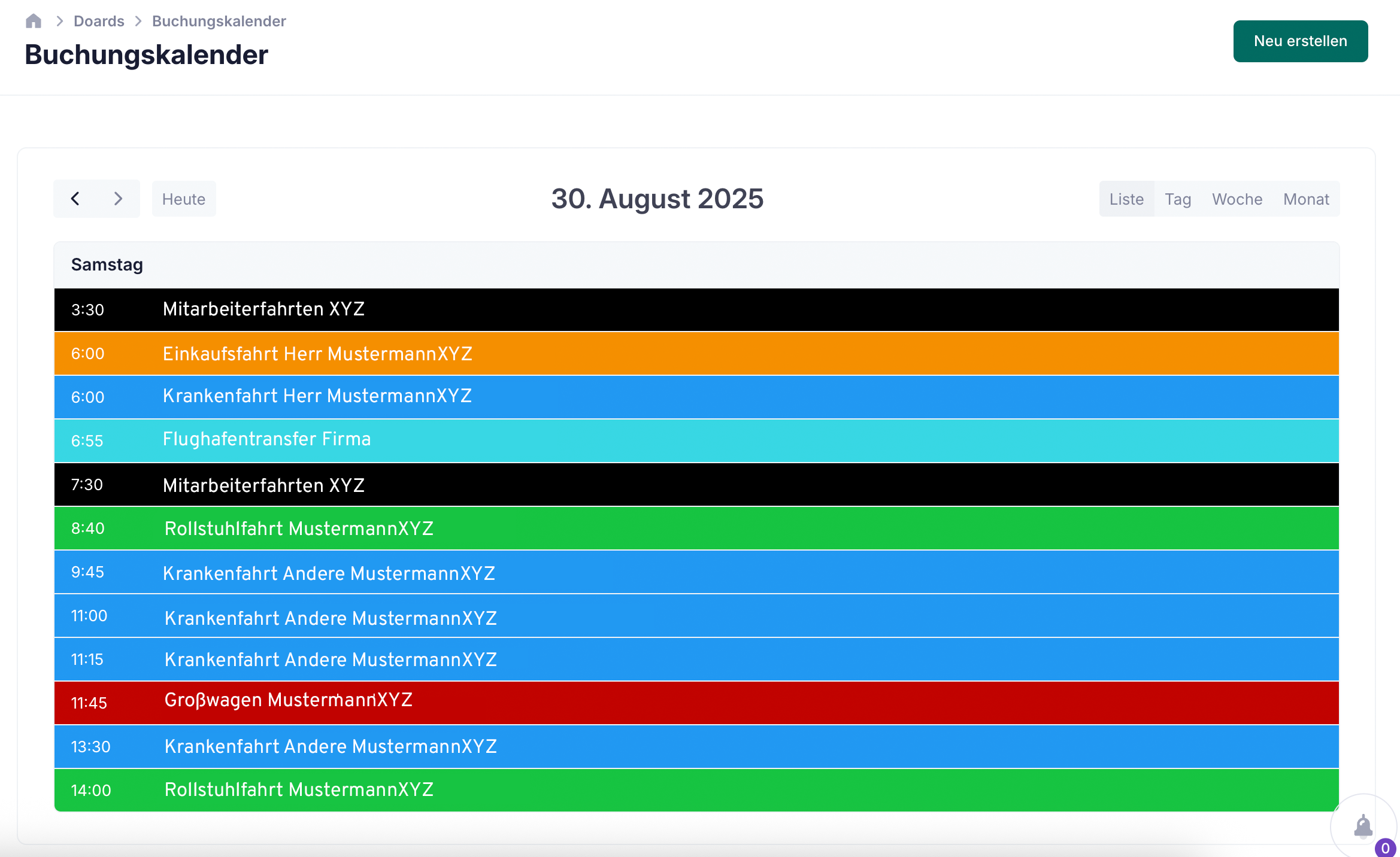This screenshot has height=857, width=1400.
Task: Switch to Tag view
Action: point(1177,199)
